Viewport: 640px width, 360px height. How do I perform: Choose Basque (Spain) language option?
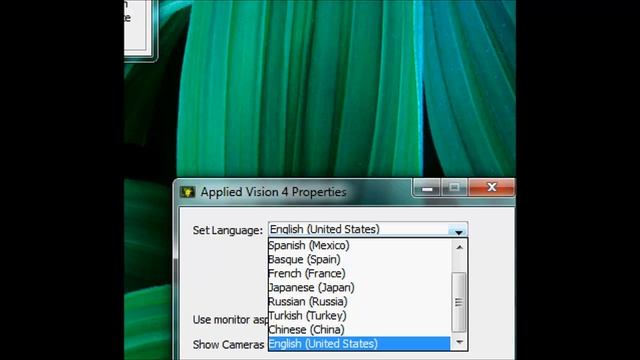[x=359, y=259]
